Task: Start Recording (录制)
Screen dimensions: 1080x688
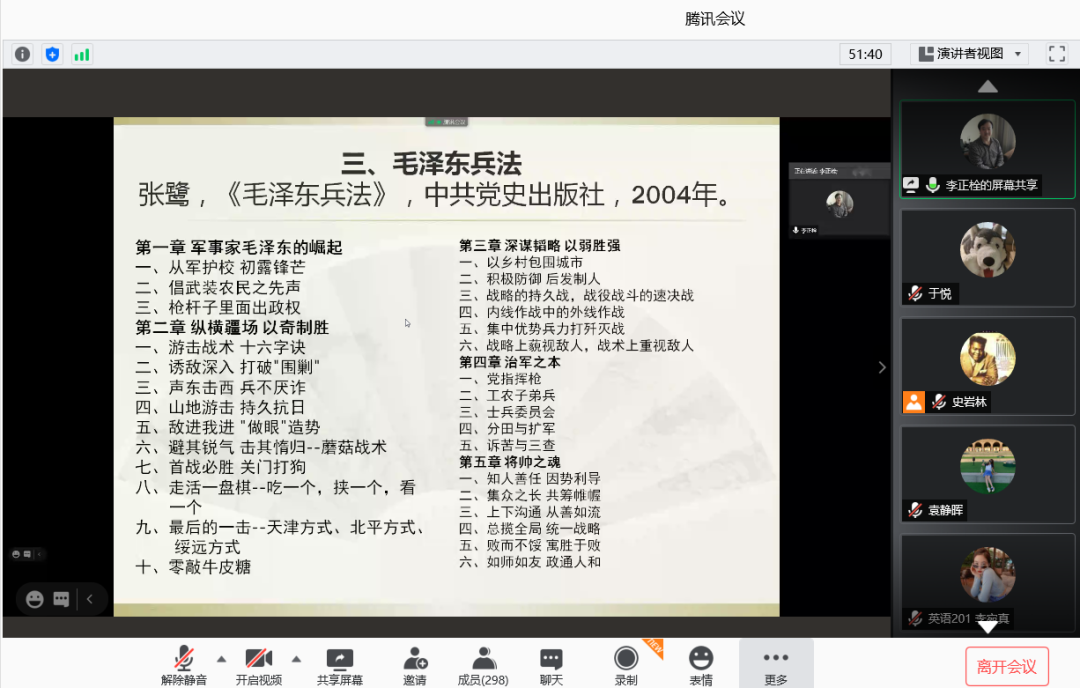Action: (x=626, y=665)
